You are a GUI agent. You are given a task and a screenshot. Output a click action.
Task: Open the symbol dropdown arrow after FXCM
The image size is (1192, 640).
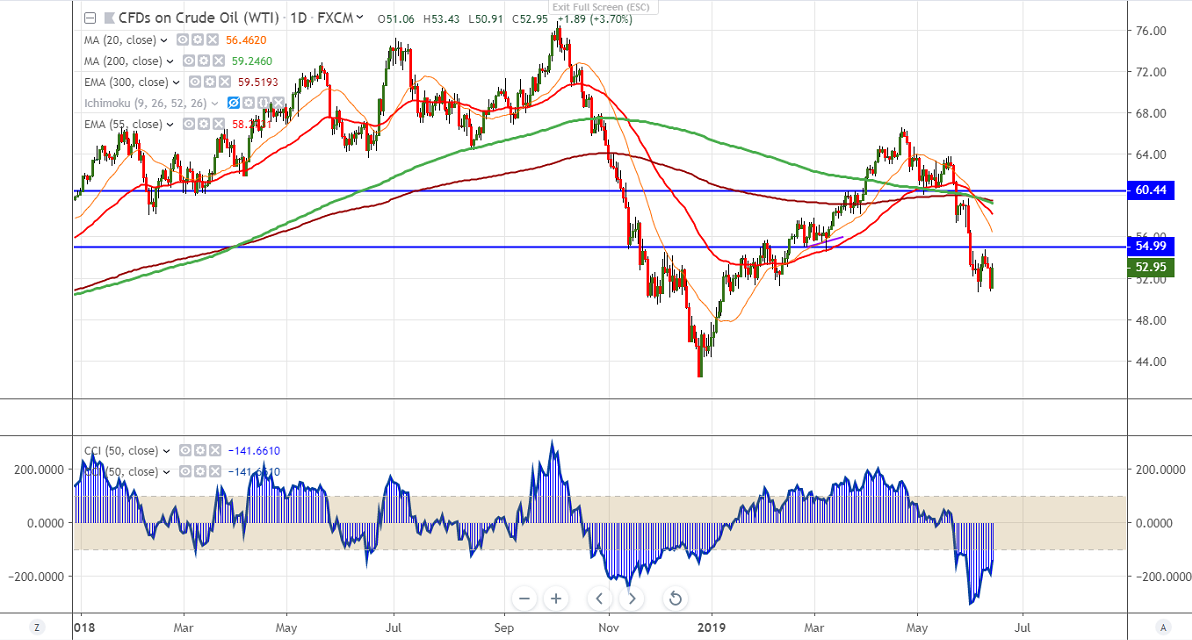tap(360, 17)
